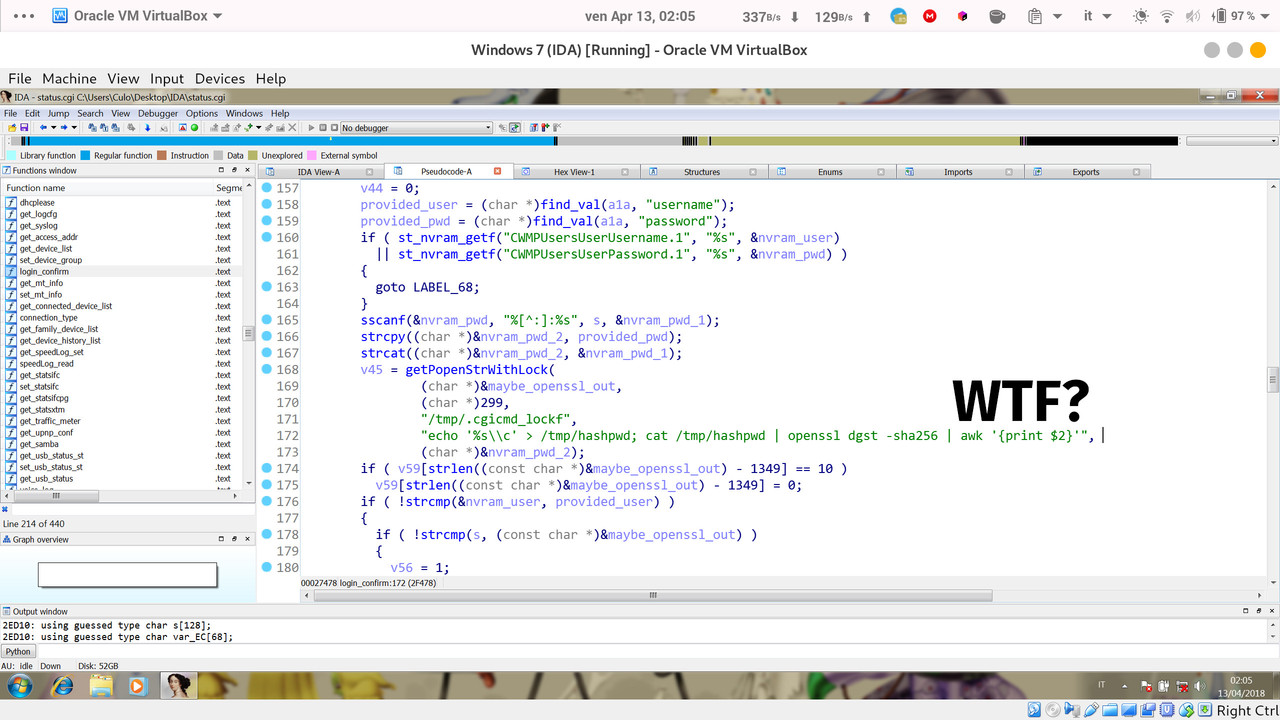Open IDA Debugger menu
This screenshot has height=720, width=1280.
(158, 113)
